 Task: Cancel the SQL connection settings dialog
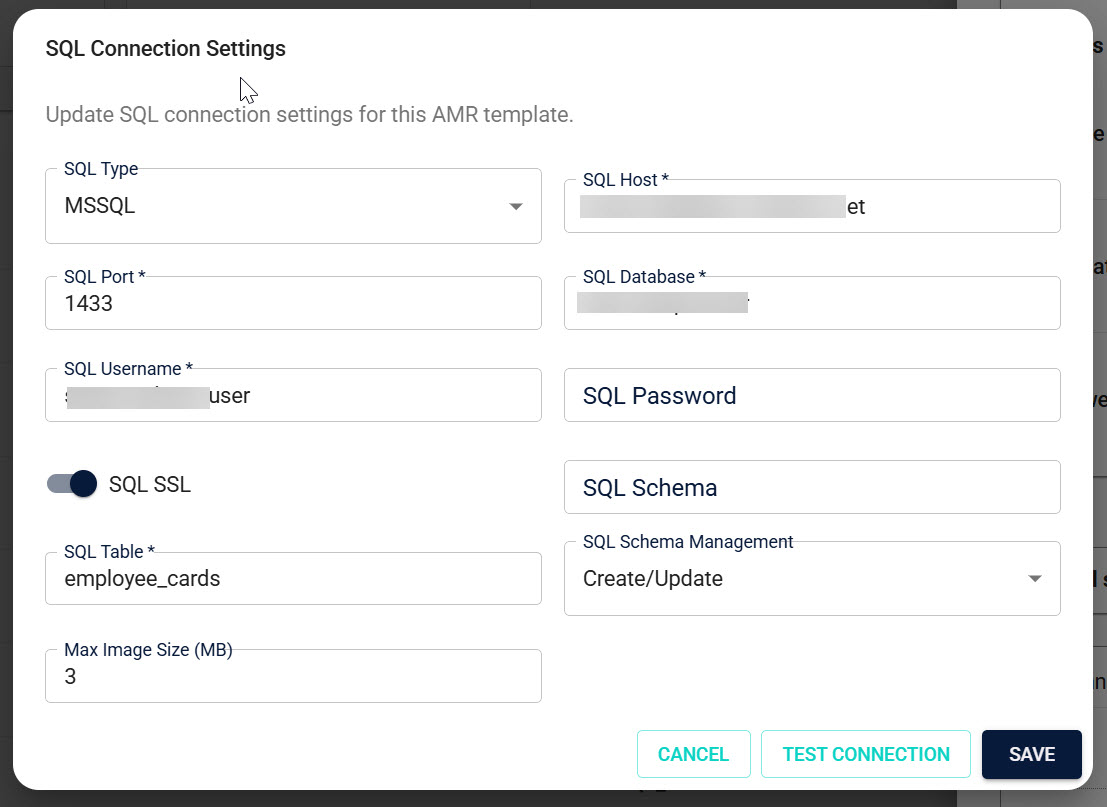pyautogui.click(x=693, y=754)
